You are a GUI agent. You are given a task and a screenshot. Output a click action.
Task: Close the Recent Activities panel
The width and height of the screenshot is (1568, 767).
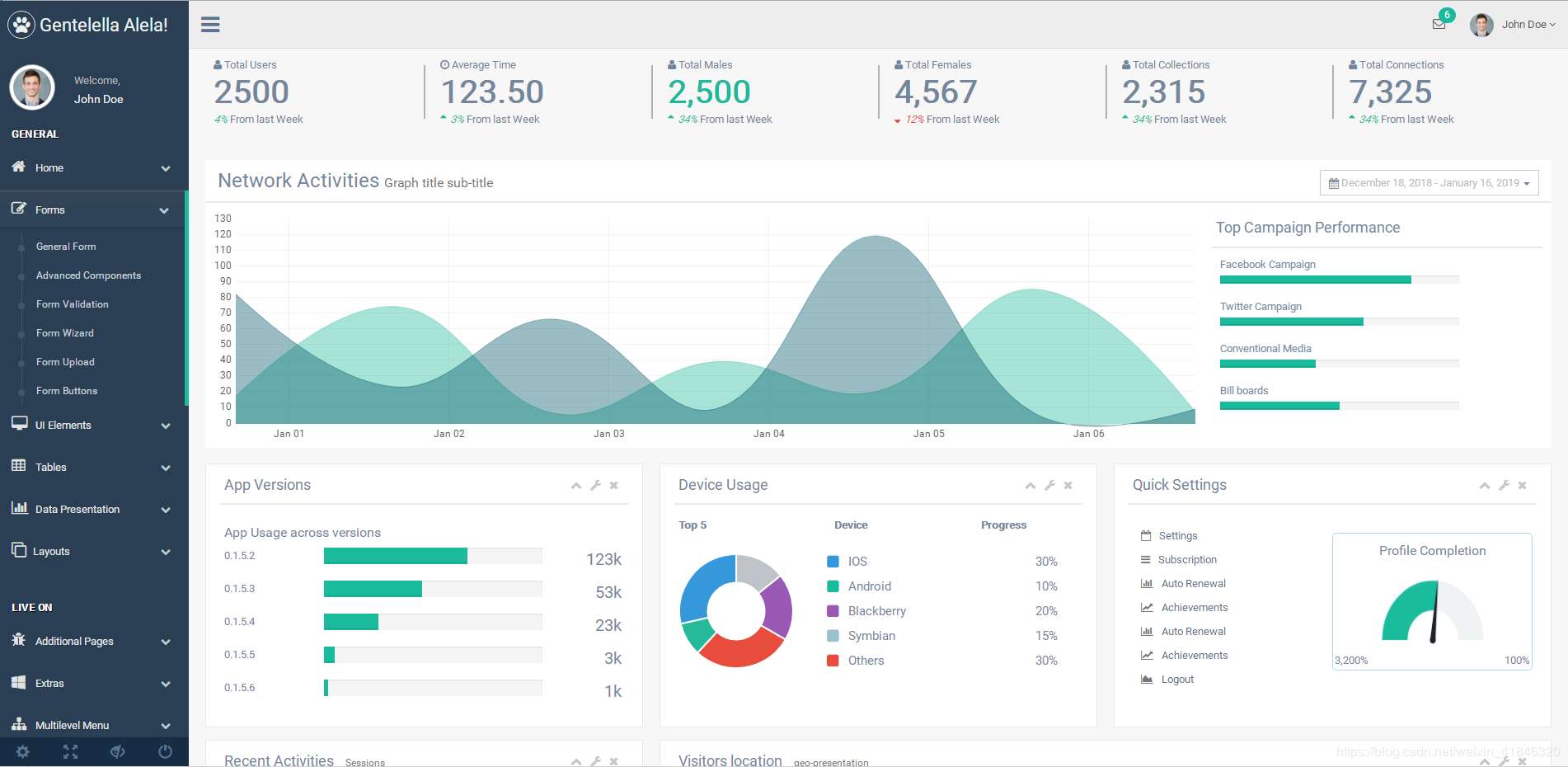(614, 761)
